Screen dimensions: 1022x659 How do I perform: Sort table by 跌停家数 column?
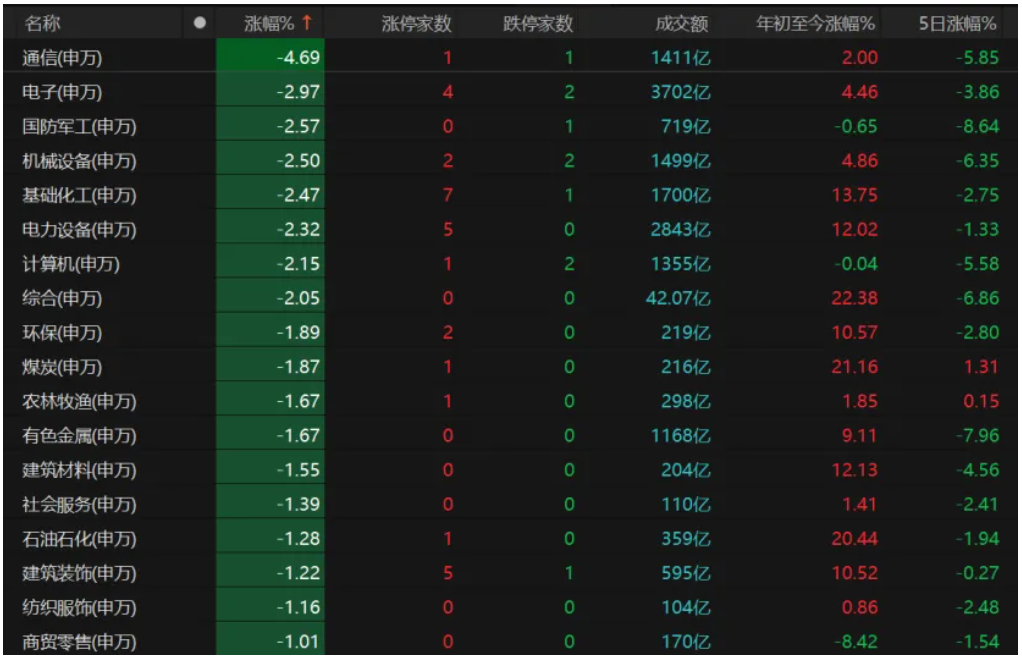537,23
